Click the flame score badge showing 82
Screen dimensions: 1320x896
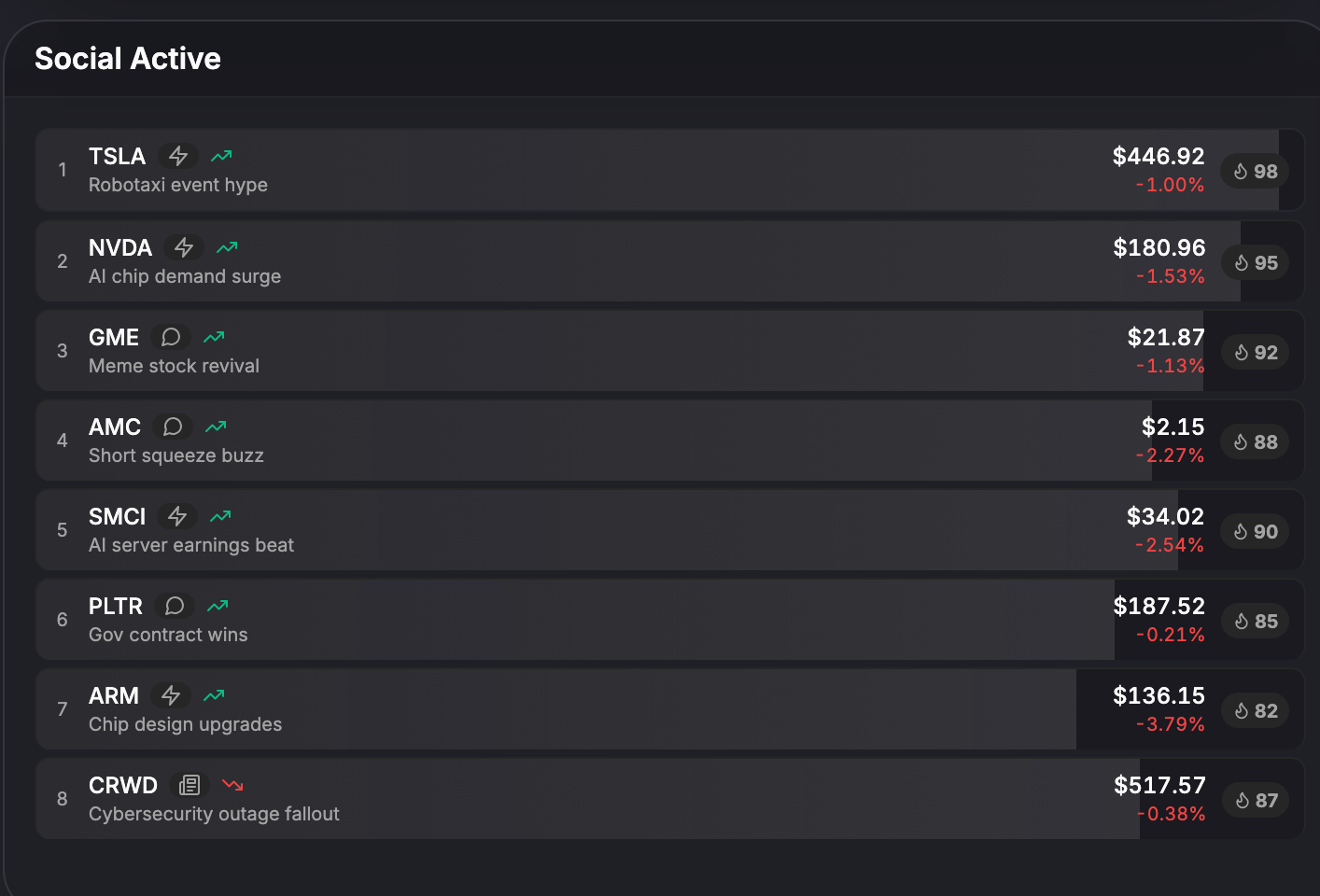point(1255,710)
